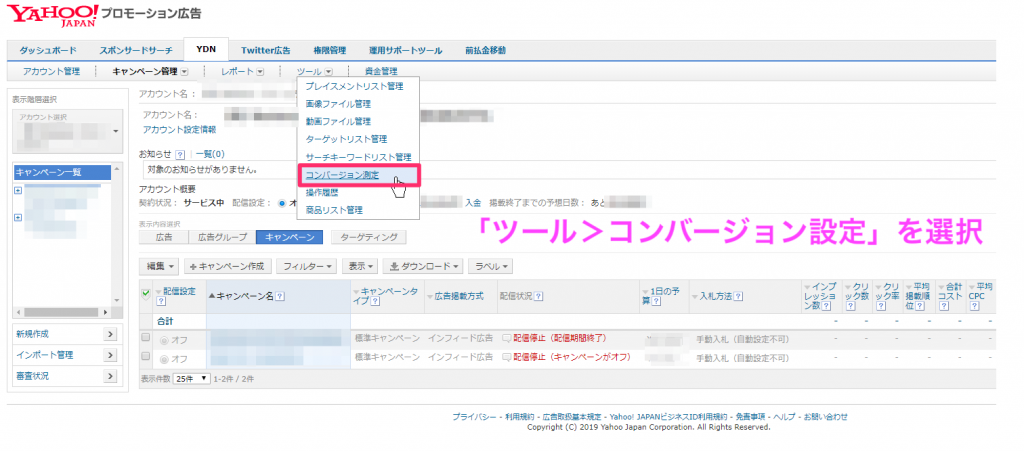Switch to the Twitter広告 tab
Viewport: 1024px width, 452px height.
265,50
